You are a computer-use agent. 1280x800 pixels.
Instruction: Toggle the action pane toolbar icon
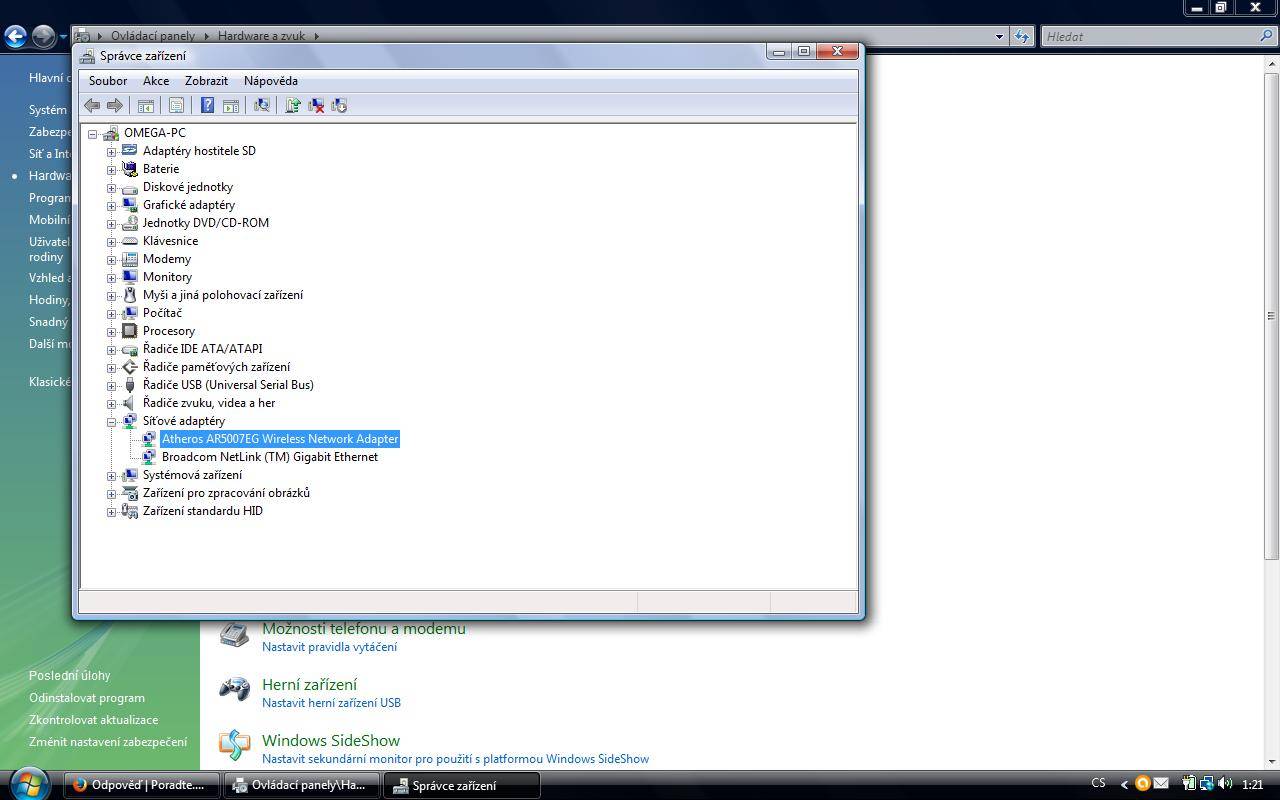click(230, 105)
